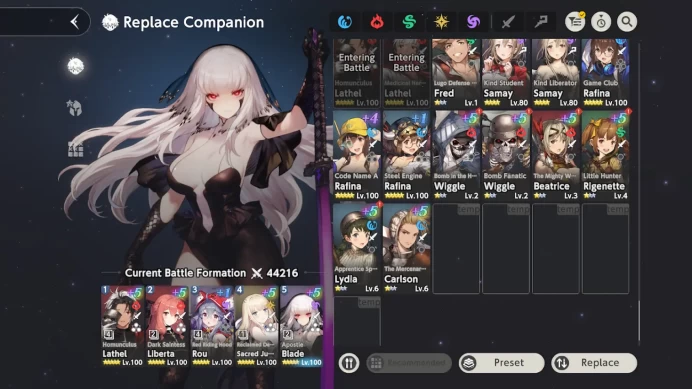Image resolution: width=692 pixels, height=389 pixels.
Task: Select Kind Student Samay card
Action: tap(506, 73)
